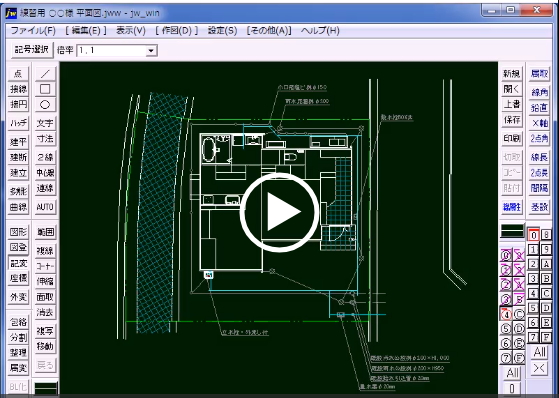Click the 複写 copy tool

point(45,331)
